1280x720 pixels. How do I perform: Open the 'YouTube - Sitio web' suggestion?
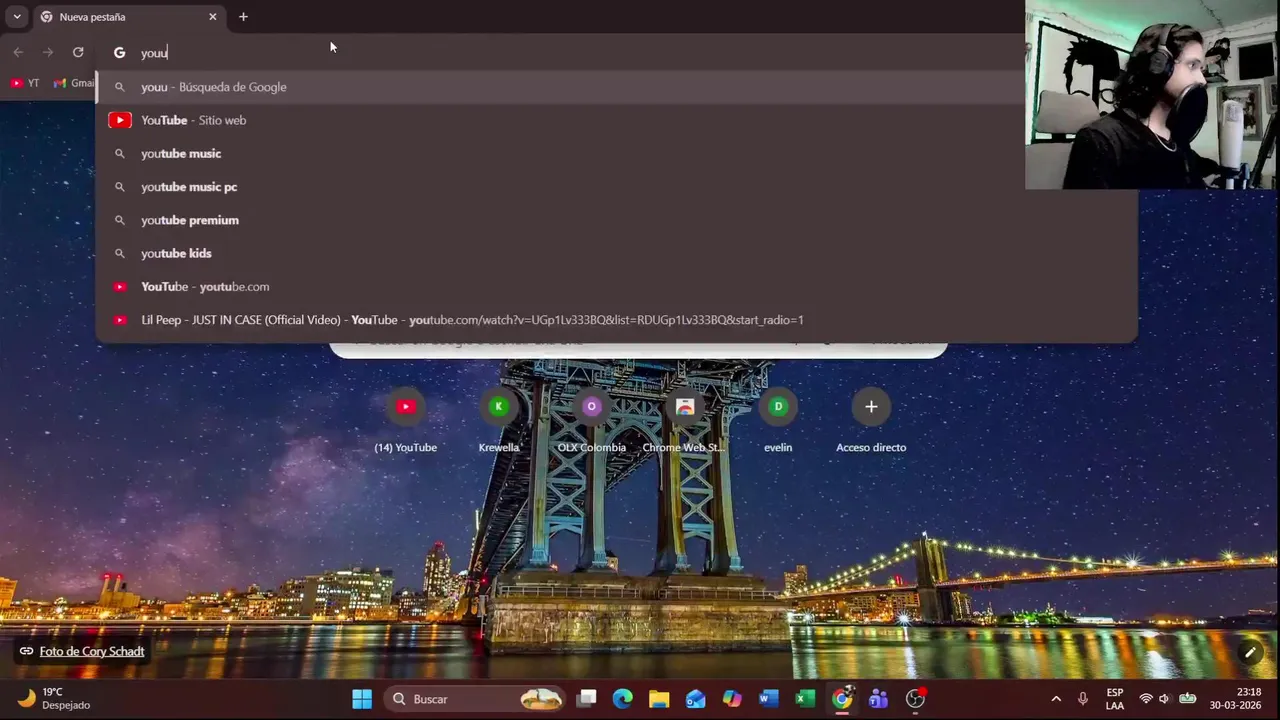616,120
